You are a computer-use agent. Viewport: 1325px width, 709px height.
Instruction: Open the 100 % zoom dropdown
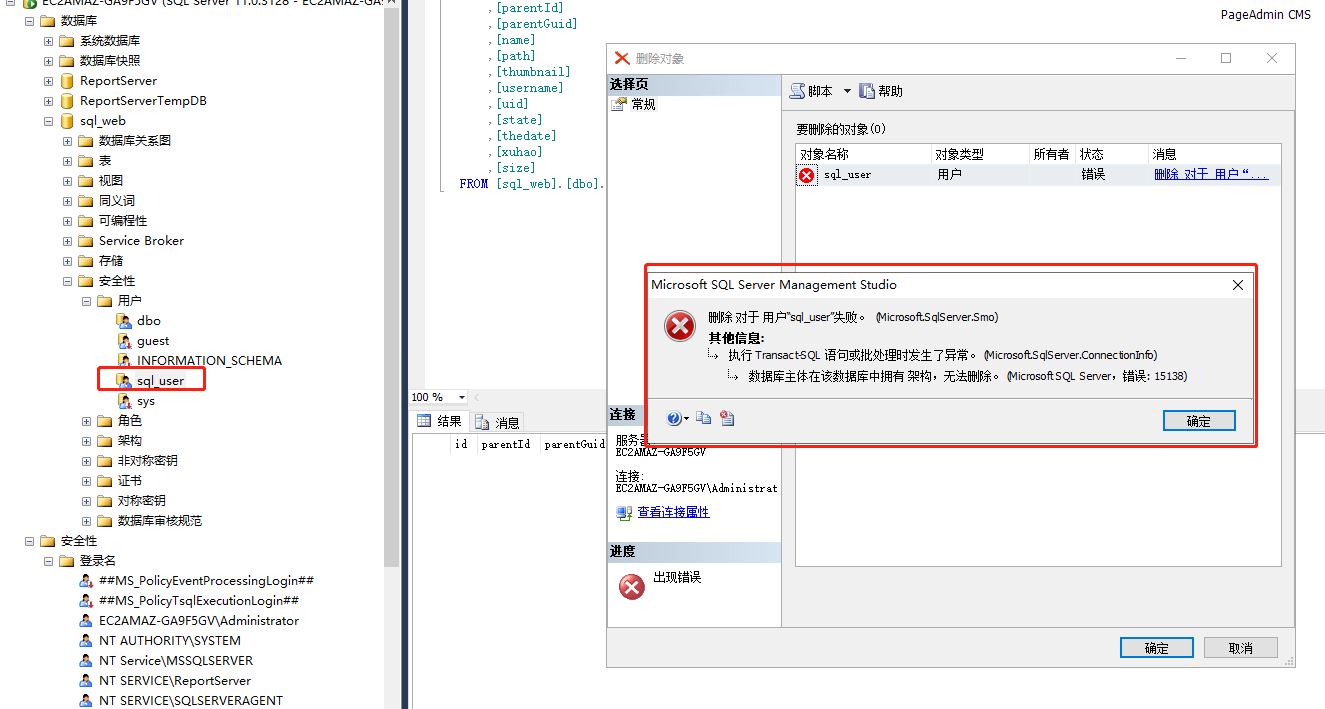(x=460, y=398)
